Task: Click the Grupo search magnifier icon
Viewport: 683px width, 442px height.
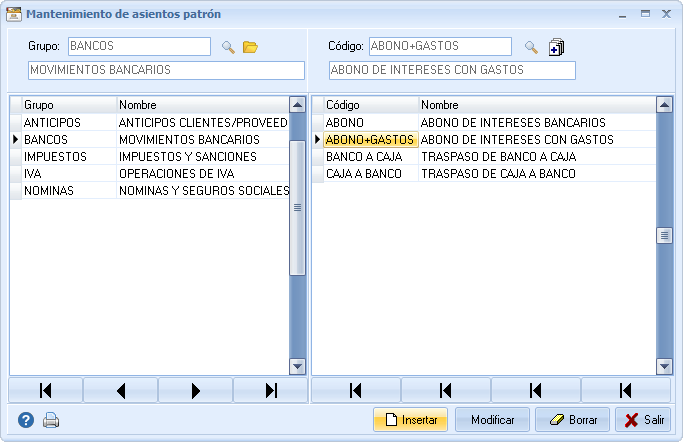Action: pos(228,47)
